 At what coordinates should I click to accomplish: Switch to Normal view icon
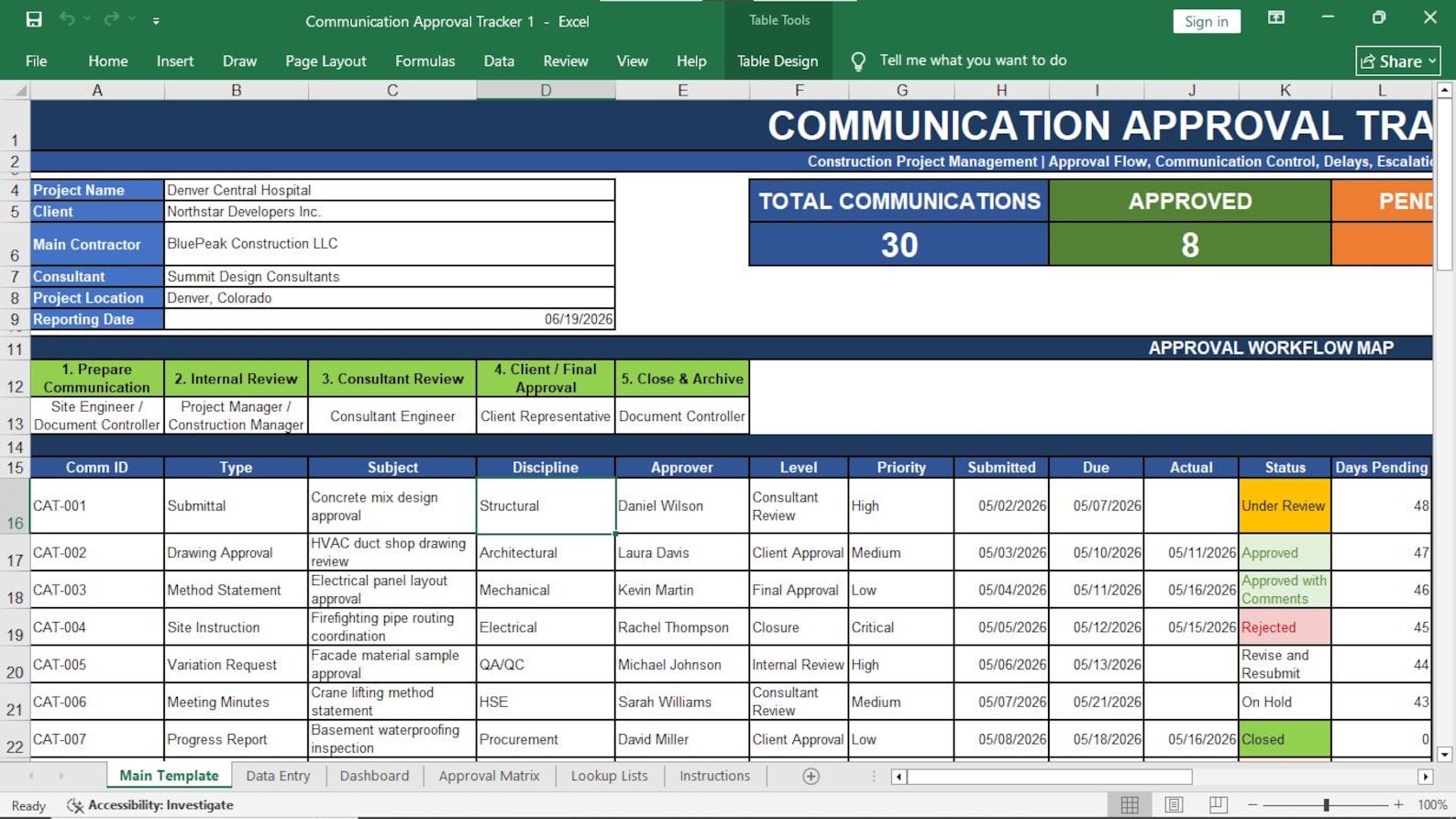(1130, 804)
